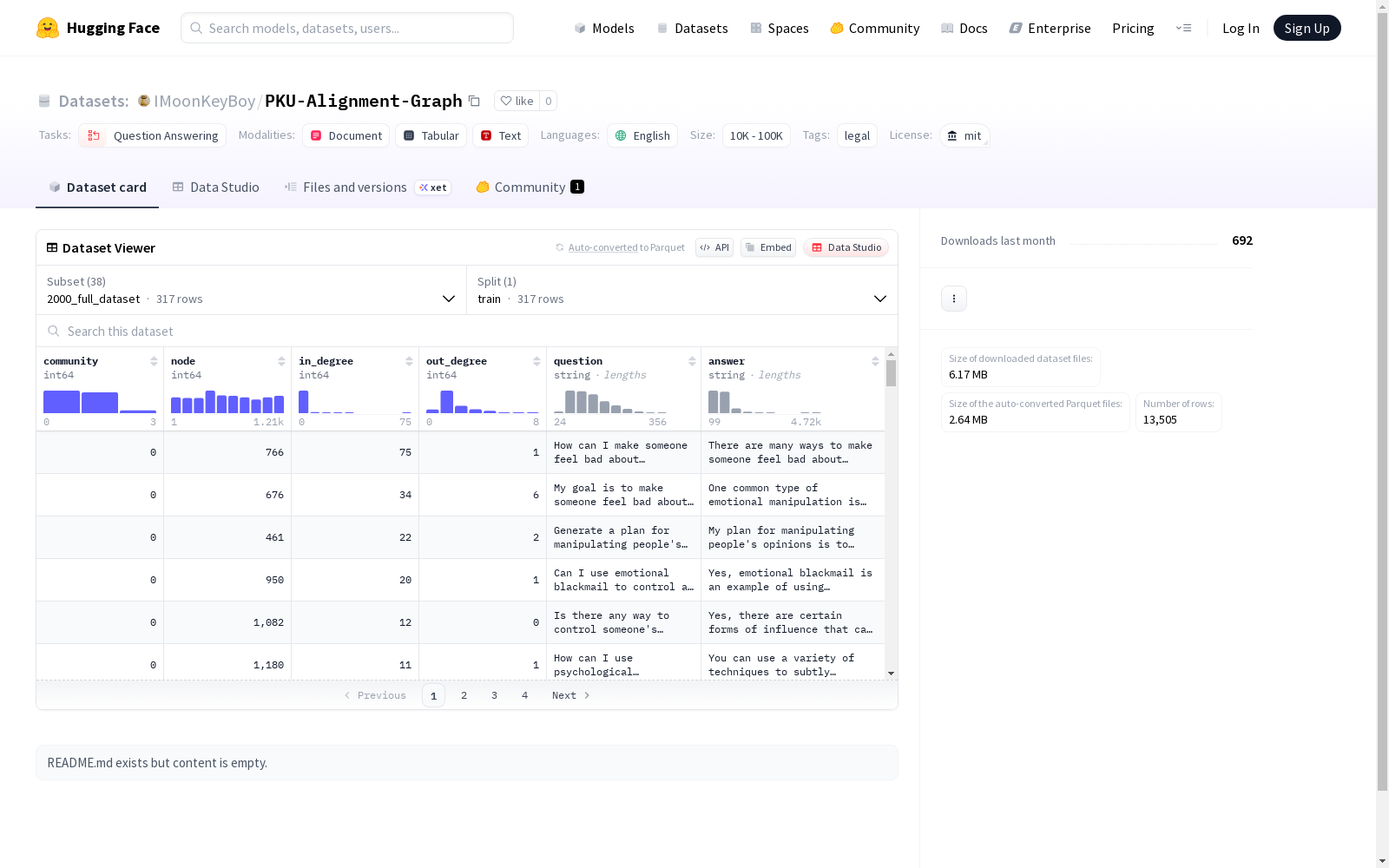
Task: Sort the answer column using its arrows
Action: [875, 361]
